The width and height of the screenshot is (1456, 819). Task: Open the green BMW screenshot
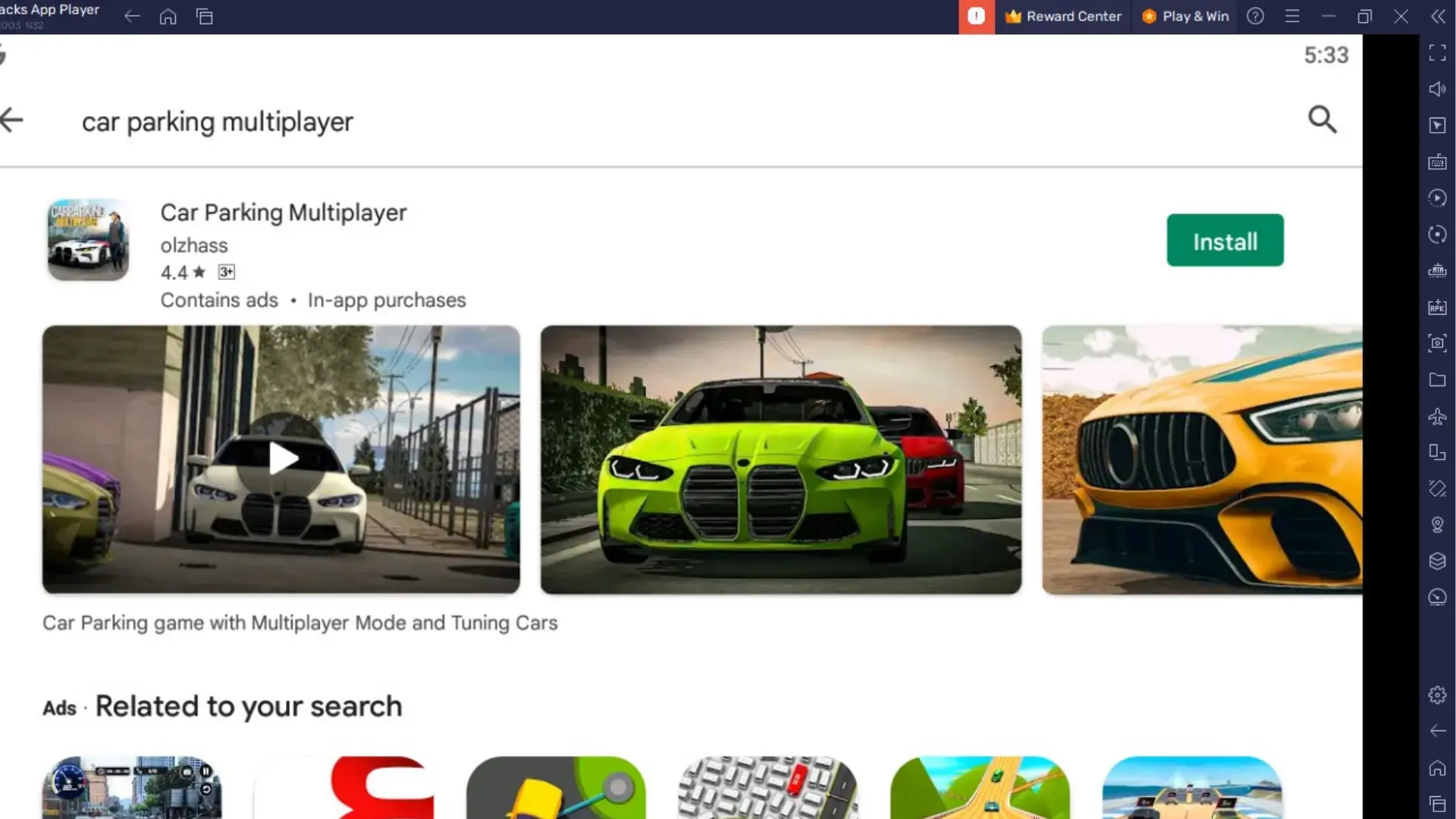pyautogui.click(x=781, y=459)
